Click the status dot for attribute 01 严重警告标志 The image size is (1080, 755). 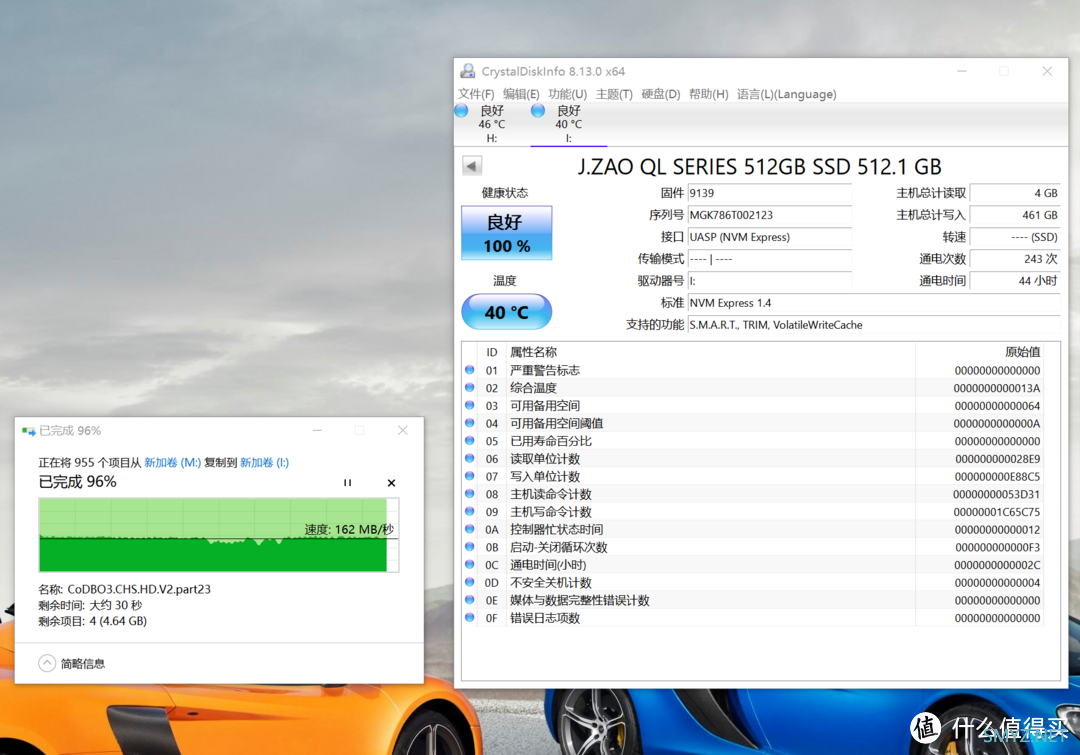470,370
